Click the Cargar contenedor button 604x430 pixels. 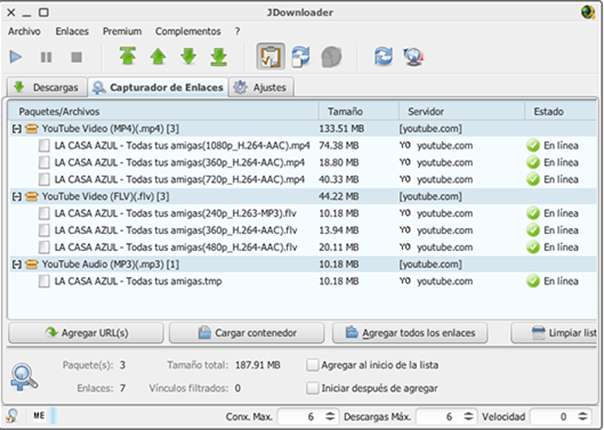pyautogui.click(x=247, y=333)
